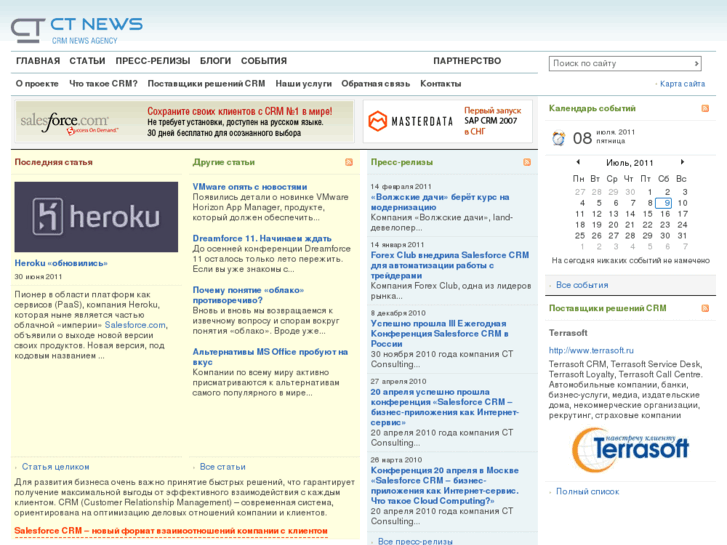Submit site search with arrow button
Image resolution: width=727 pixels, height=545 pixels.
pos(696,64)
